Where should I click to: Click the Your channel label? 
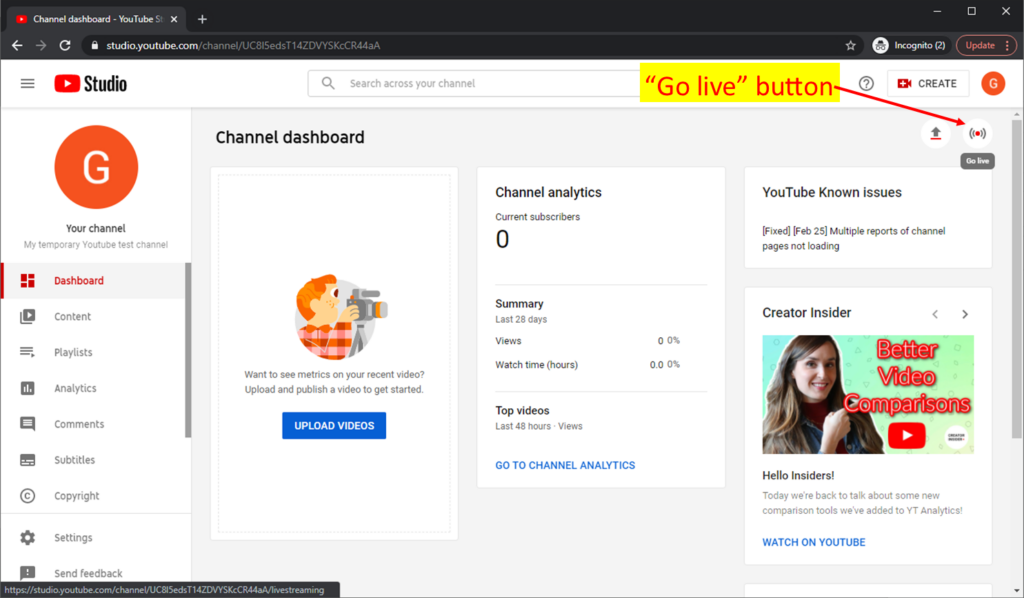[96, 228]
